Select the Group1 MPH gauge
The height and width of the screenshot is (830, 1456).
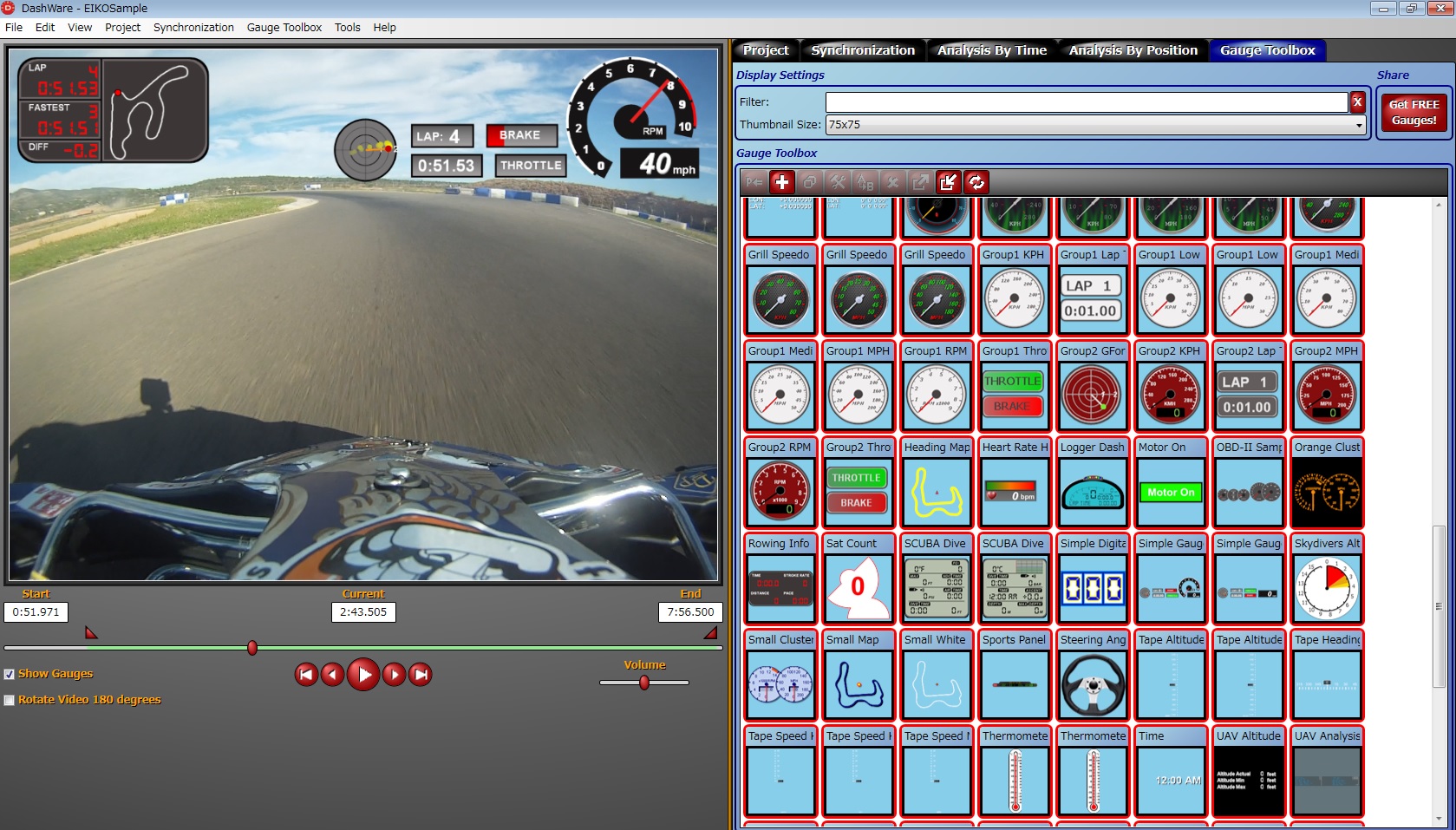click(858, 386)
